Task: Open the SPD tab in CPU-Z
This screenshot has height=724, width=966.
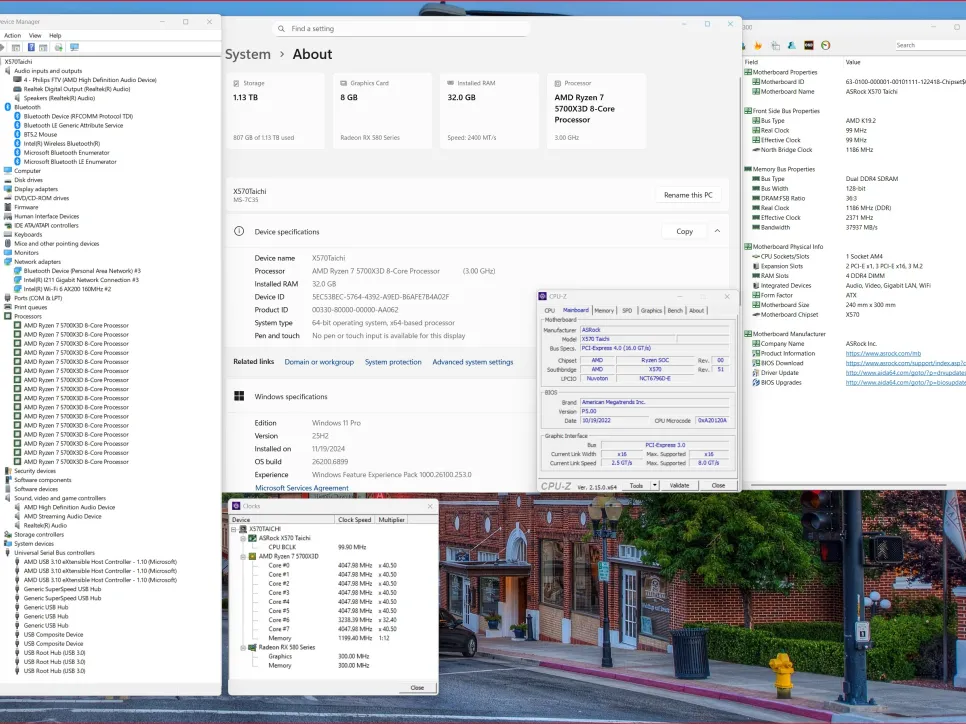Action: click(x=627, y=310)
